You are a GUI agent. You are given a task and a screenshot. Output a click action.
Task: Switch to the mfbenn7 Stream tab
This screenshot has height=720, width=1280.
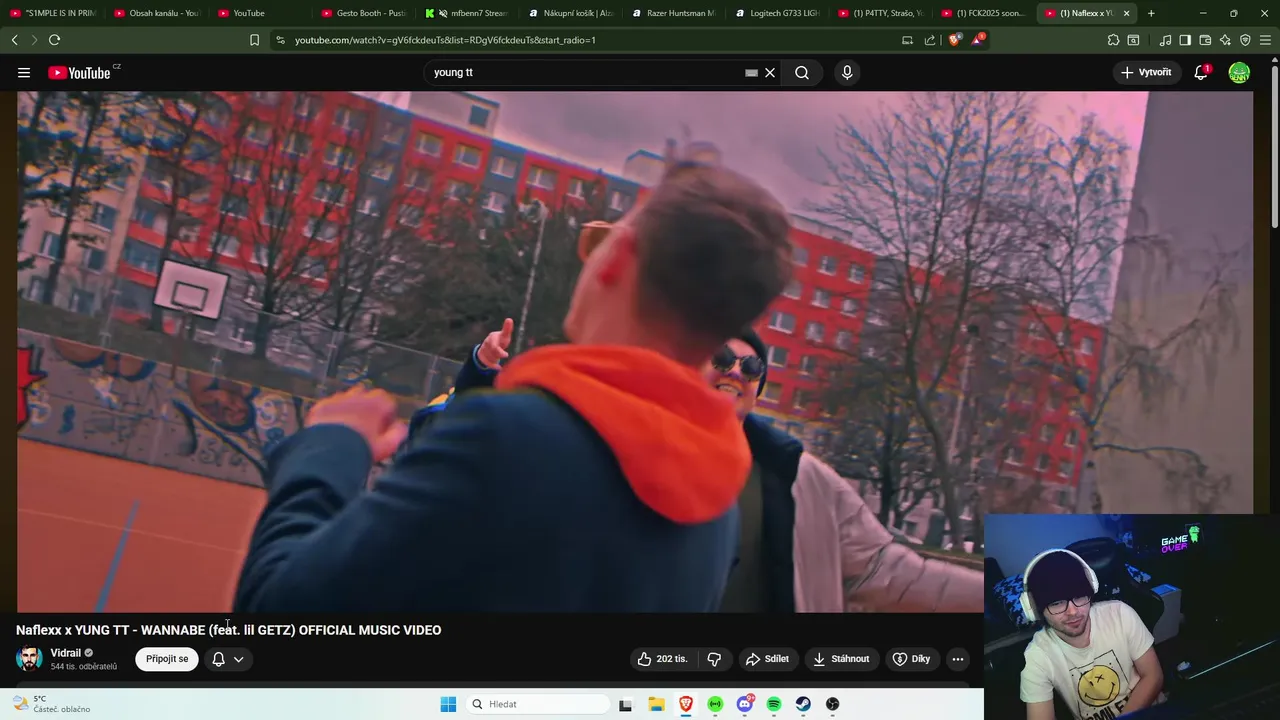point(468,13)
